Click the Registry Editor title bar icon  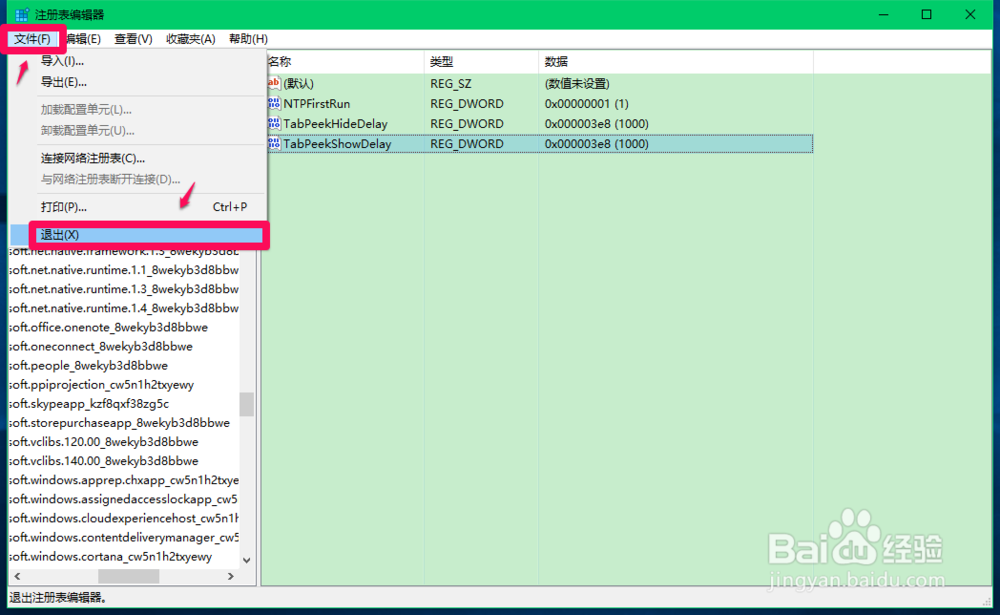pyautogui.click(x=21, y=14)
